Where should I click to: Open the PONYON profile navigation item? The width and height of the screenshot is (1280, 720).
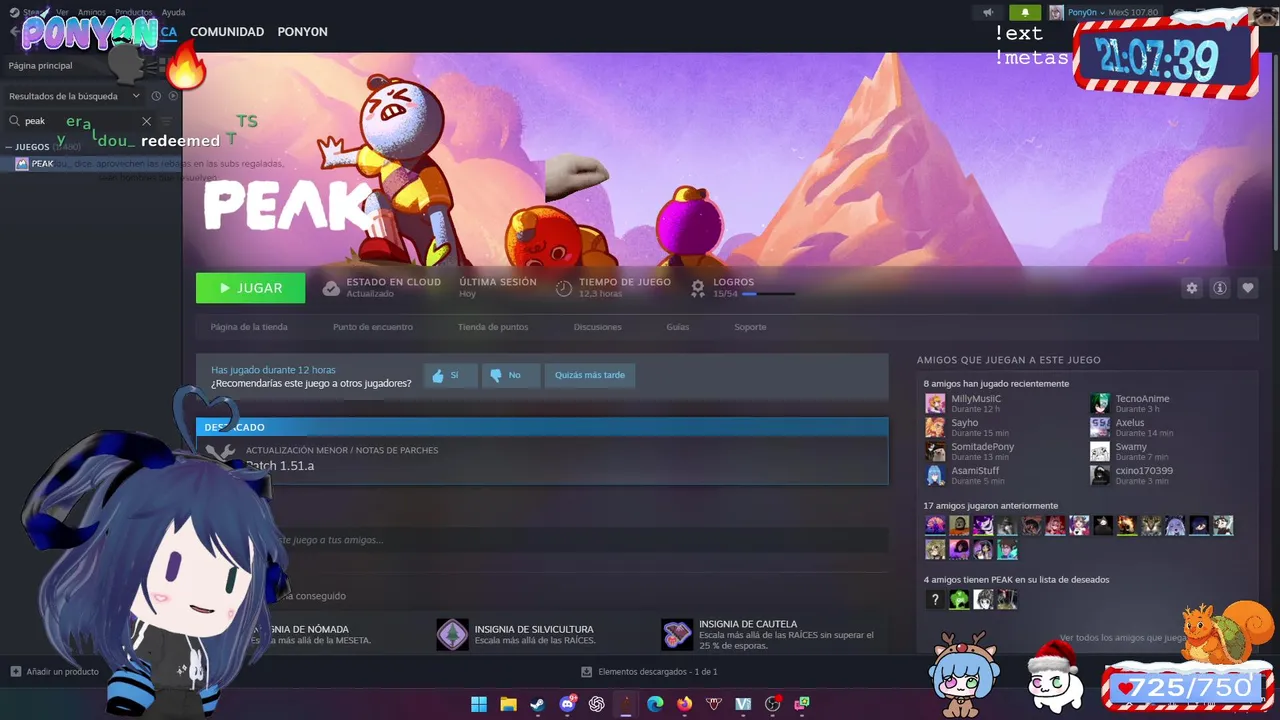tap(302, 32)
